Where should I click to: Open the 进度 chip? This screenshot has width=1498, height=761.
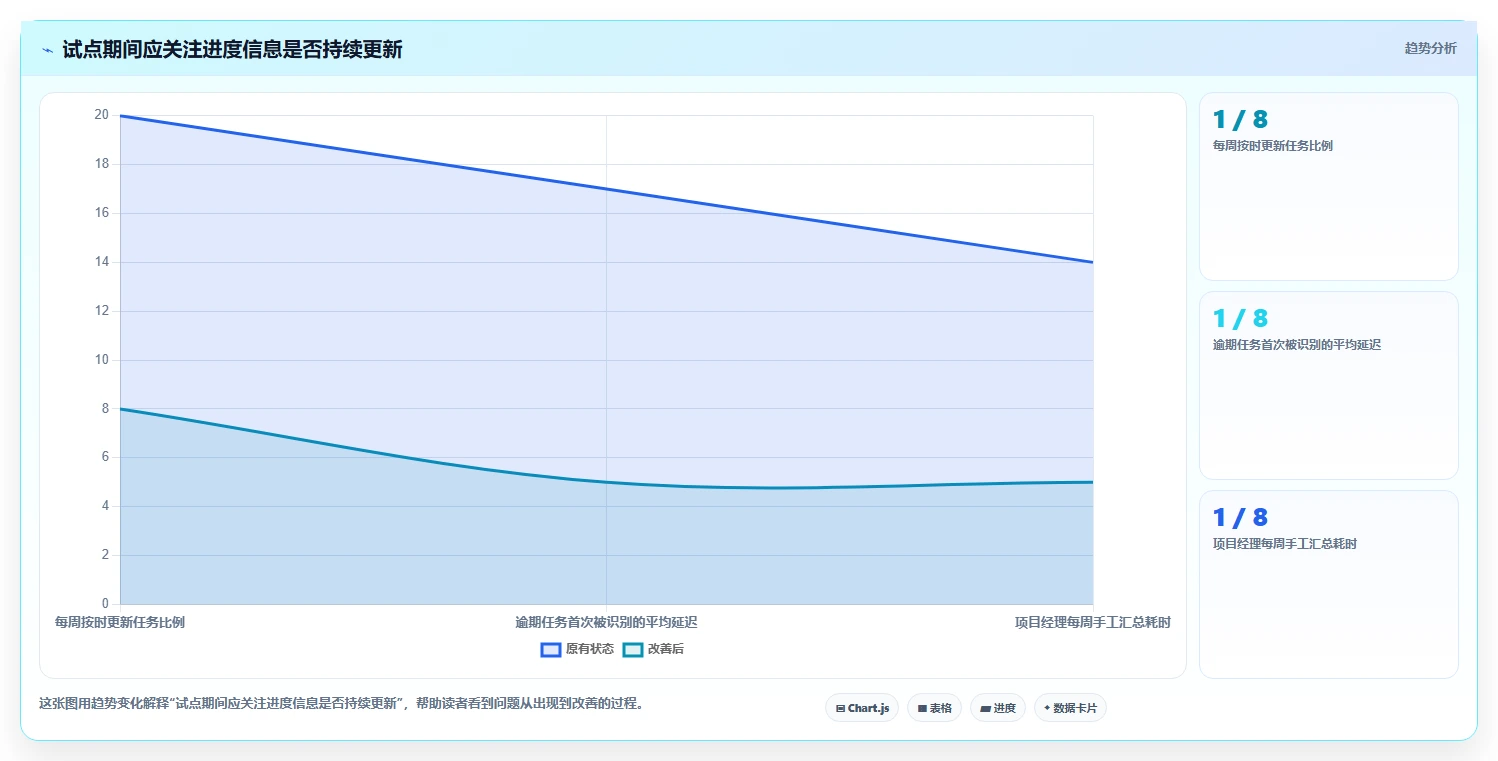coord(998,708)
